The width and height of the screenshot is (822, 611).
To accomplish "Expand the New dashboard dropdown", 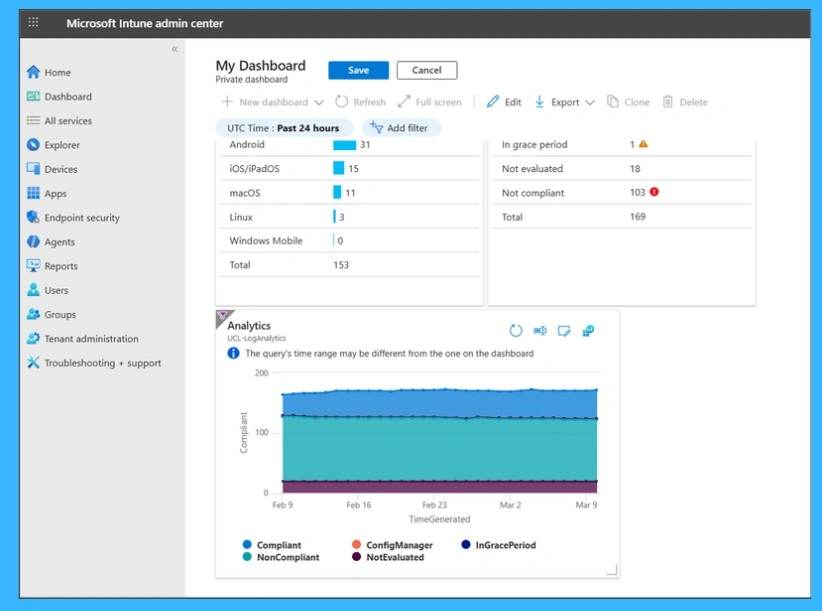I will tap(319, 101).
